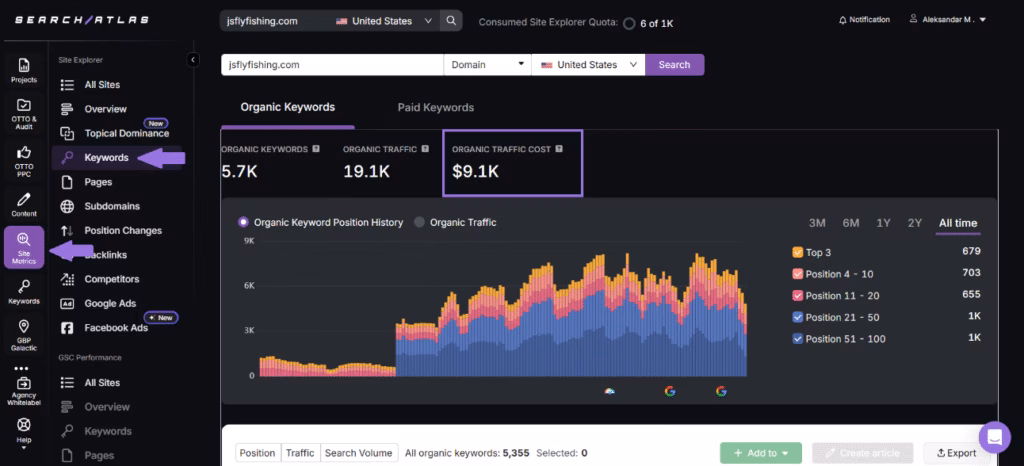Viewport: 1024px width, 466px height.
Task: Select the 6M time range
Action: [850, 223]
